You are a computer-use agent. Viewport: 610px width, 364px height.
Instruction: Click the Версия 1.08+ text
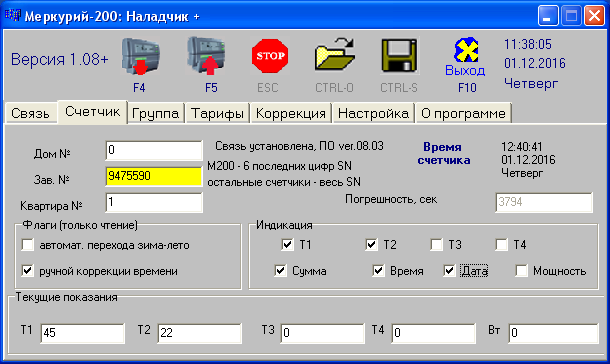point(60,59)
